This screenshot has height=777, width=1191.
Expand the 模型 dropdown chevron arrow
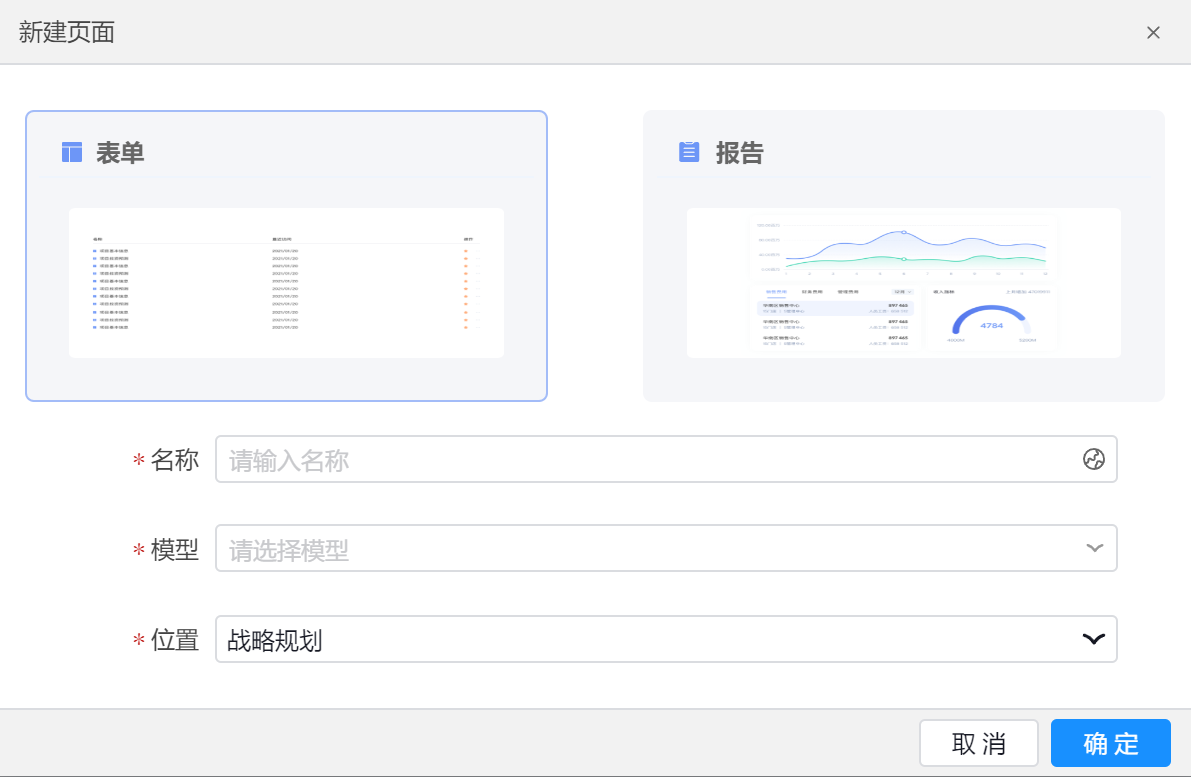pos(1094,548)
